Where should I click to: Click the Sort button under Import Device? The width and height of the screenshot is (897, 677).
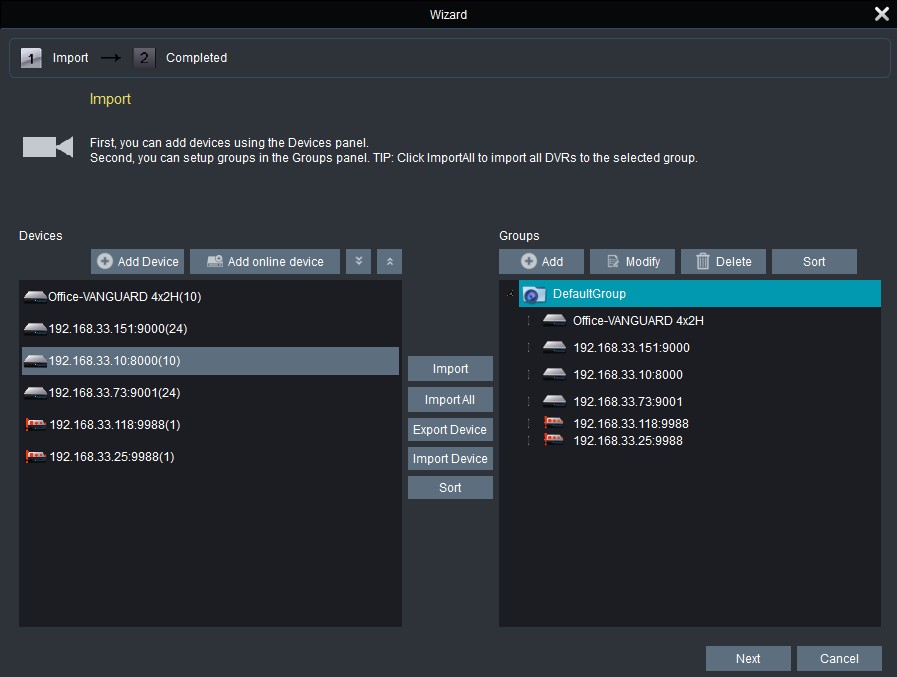(450, 487)
